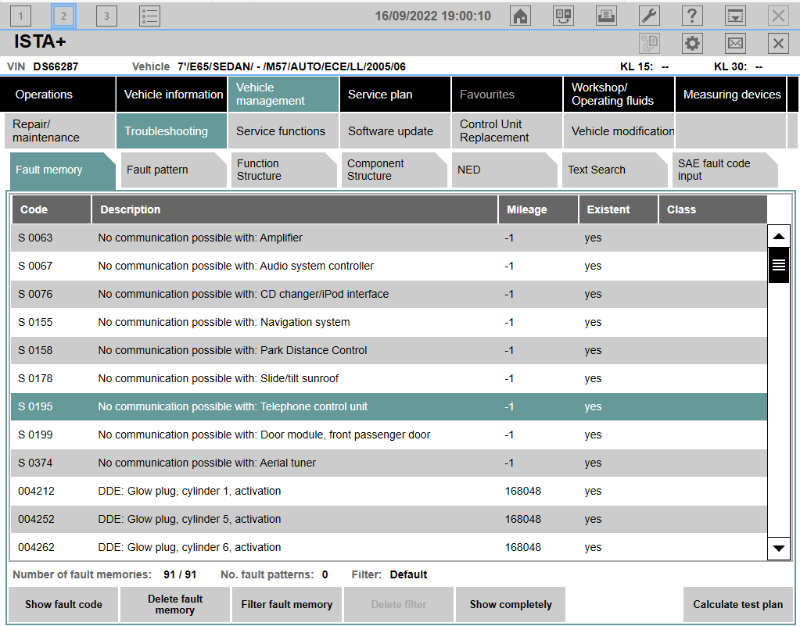
Task: Open SAE fault code input tab
Action: [x=725, y=170]
